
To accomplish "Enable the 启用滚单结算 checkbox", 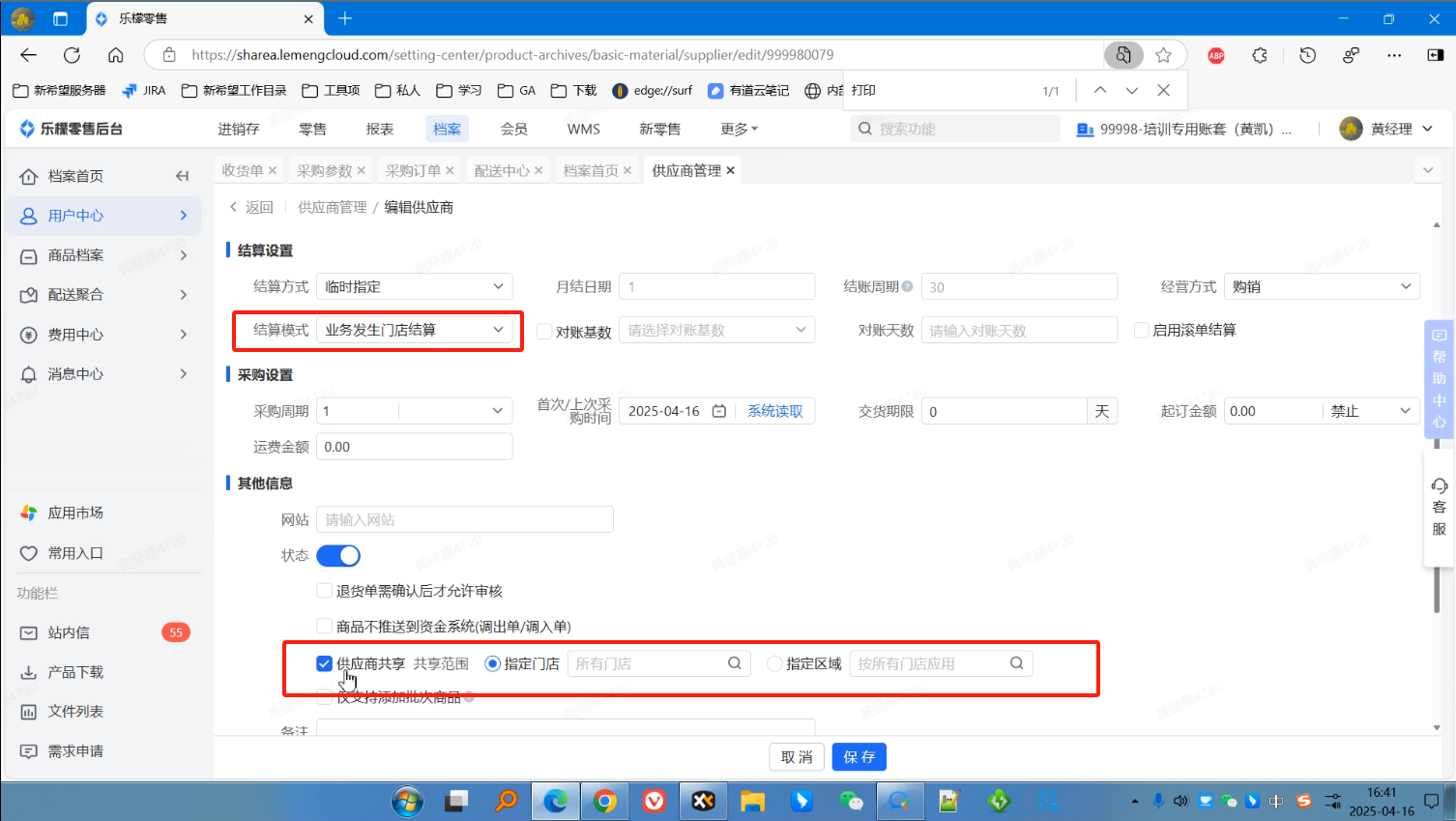I will click(1142, 330).
